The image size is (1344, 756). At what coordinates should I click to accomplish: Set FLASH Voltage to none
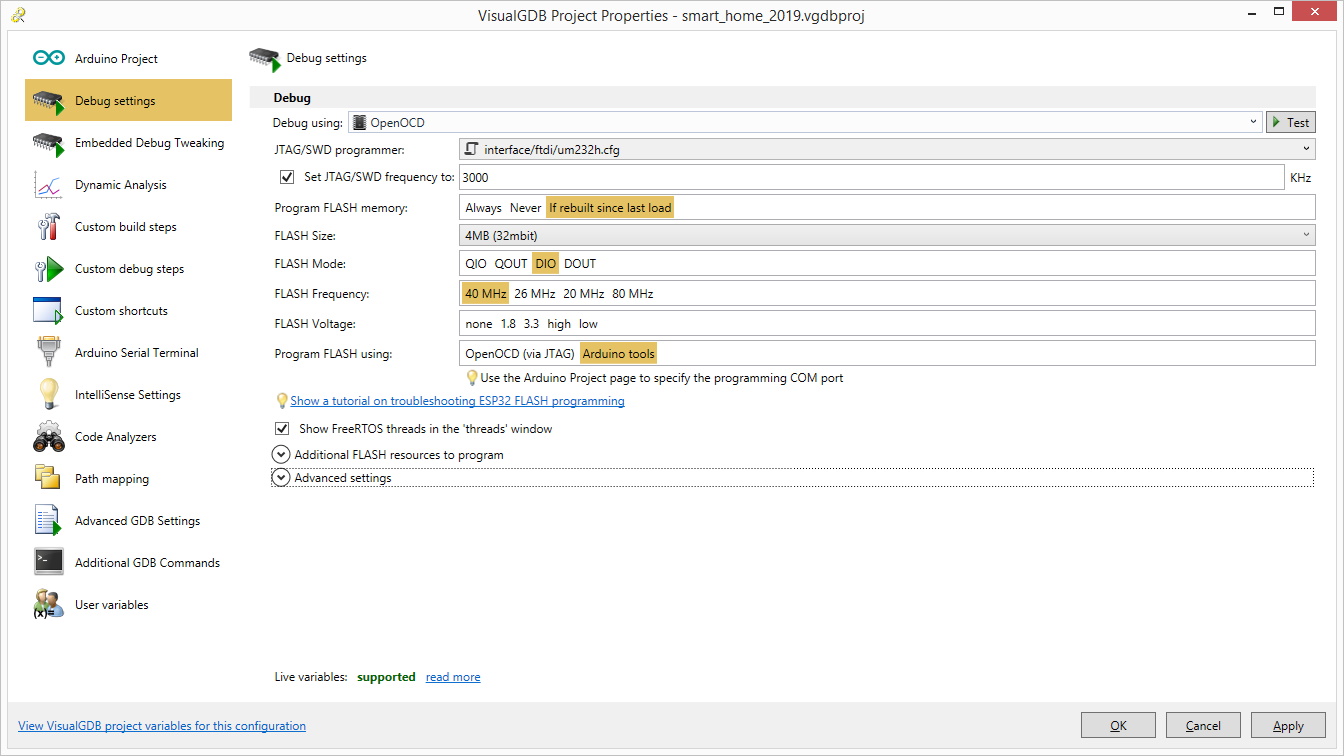[479, 324]
